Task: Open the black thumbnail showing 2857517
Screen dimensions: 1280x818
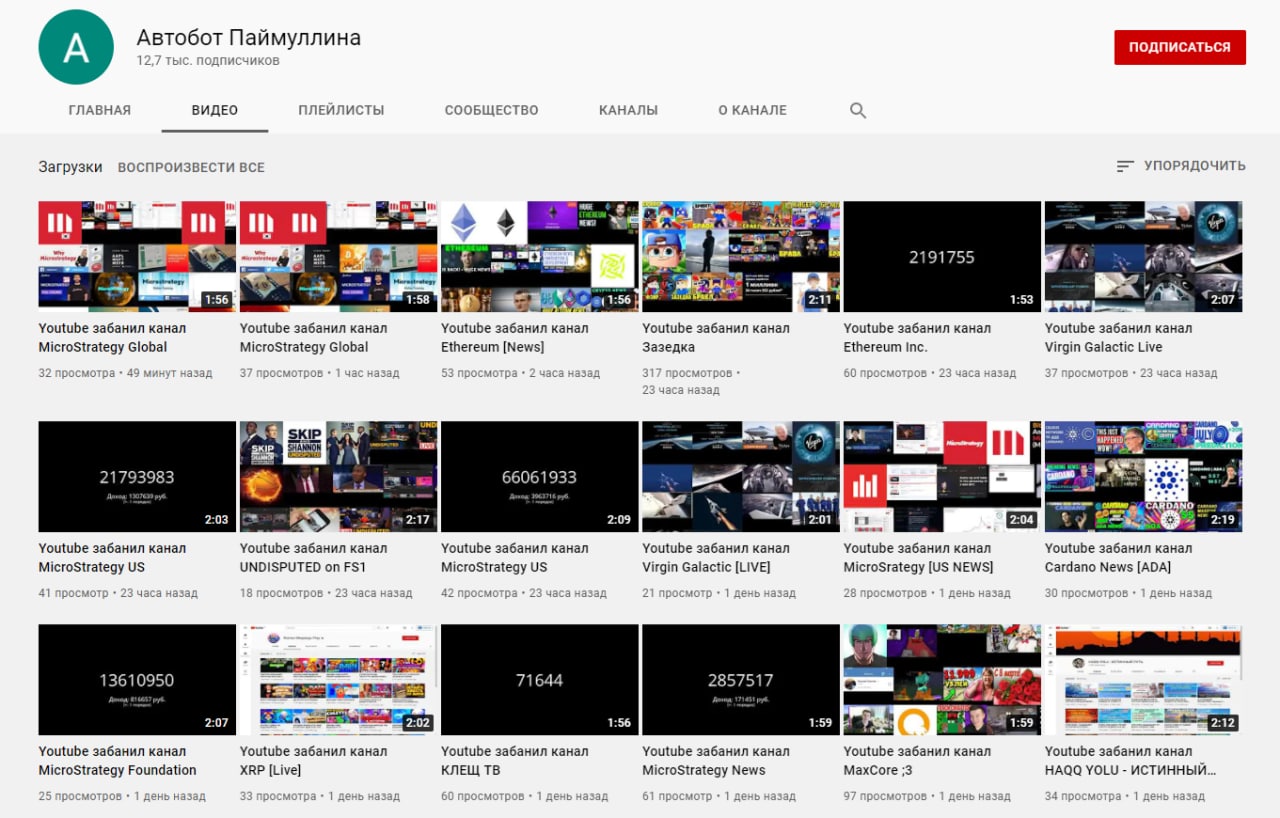Action: pos(741,680)
